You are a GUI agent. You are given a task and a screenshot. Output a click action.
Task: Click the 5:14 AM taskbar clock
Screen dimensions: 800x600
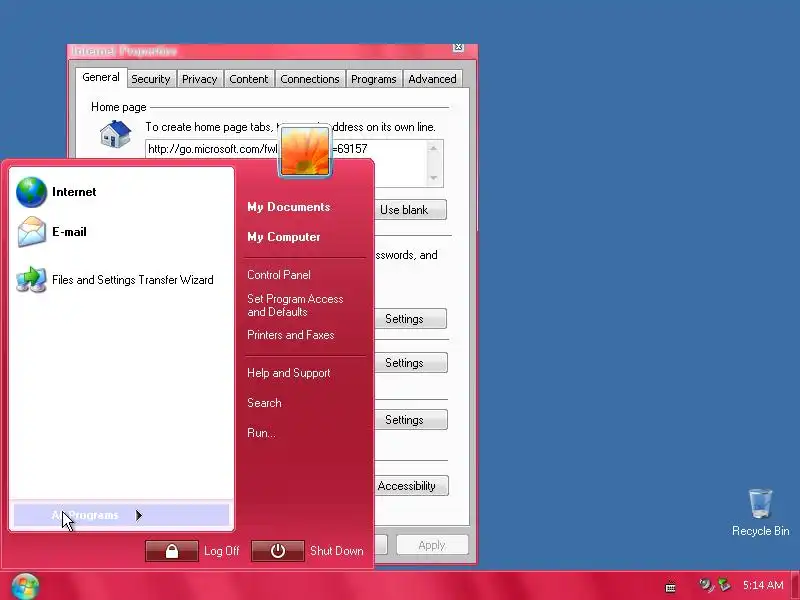pyautogui.click(x=763, y=585)
